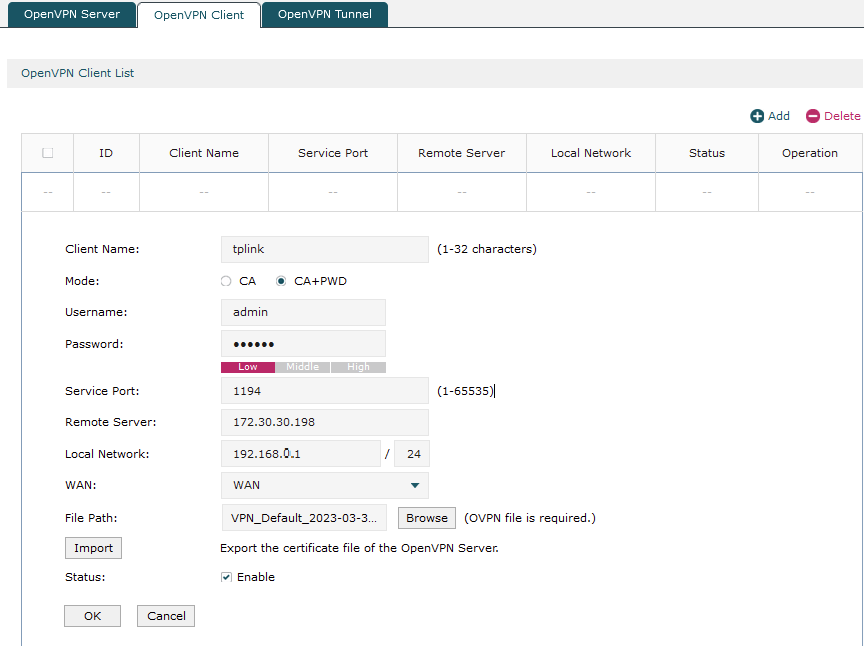This screenshot has height=659, width=865.
Task: Click the Import button
Action: [x=93, y=548]
